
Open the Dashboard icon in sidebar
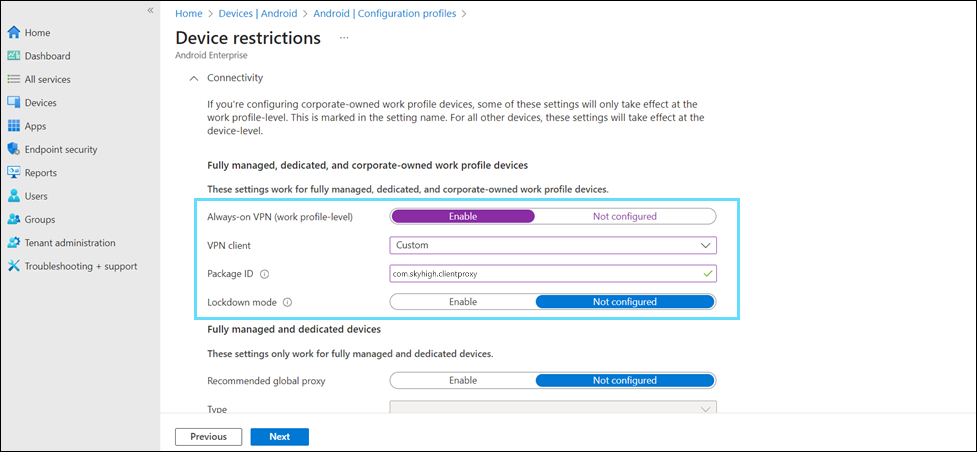point(14,56)
